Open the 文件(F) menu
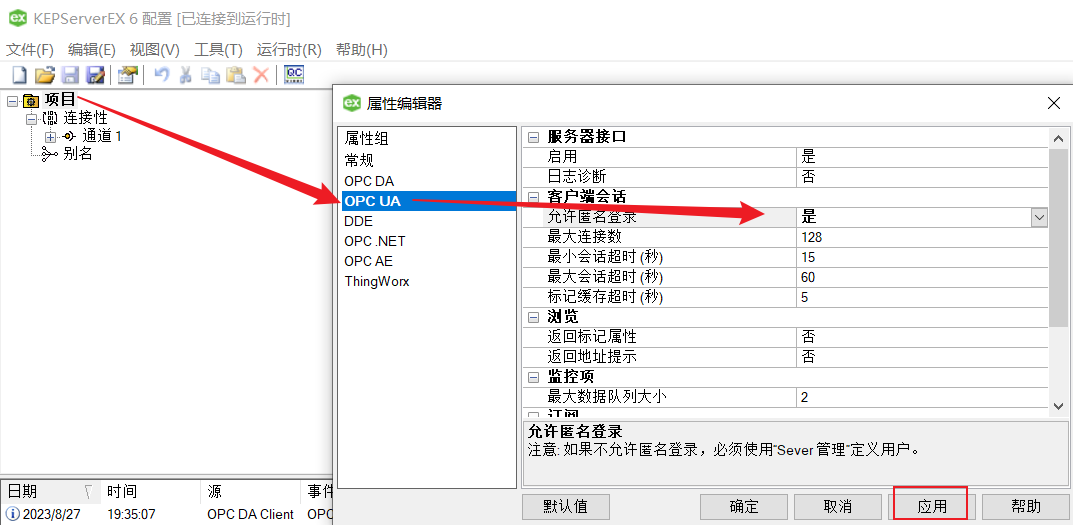Viewport: 1073px width, 525px height. click(29, 50)
